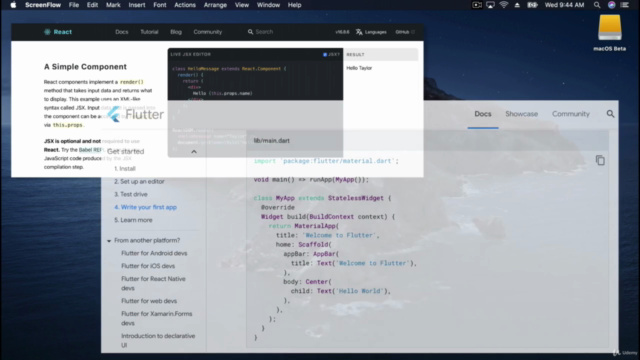Image resolution: width=640 pixels, height=360 pixels.
Task: Open the Babel REPL link
Action: [91, 150]
